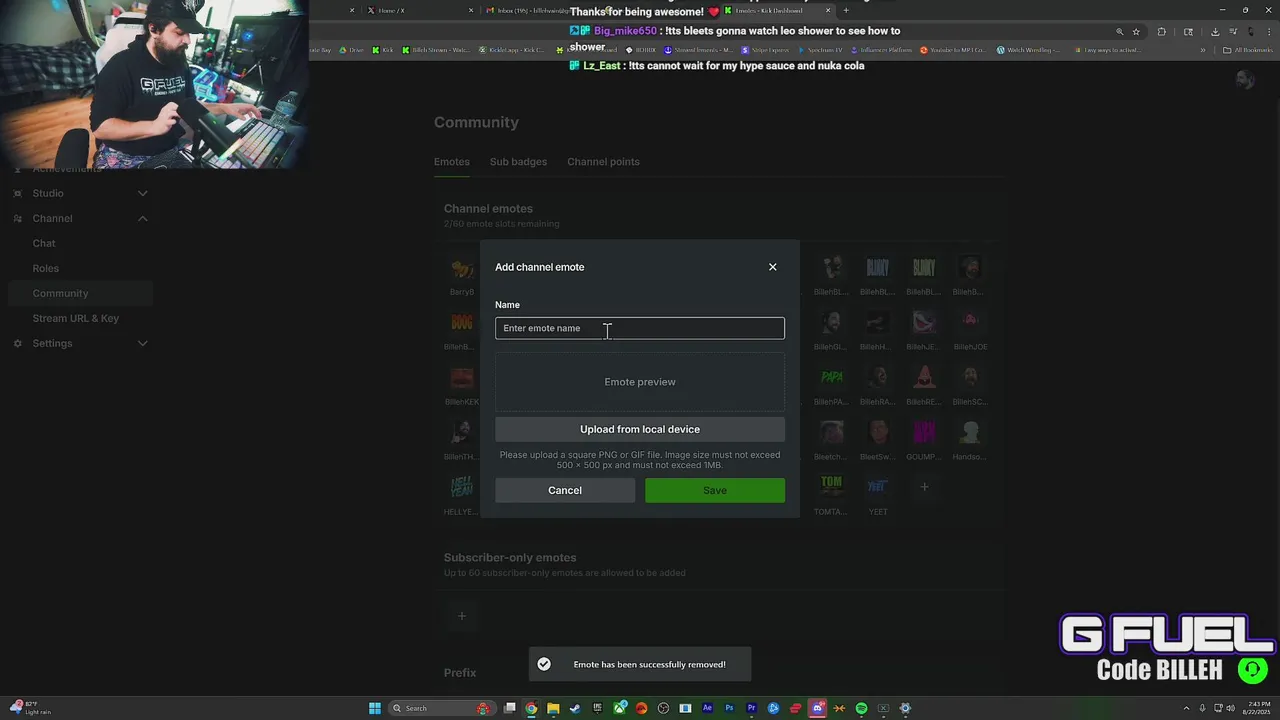Open Chat in the sidebar
The width and height of the screenshot is (1280, 720).
coord(44,243)
